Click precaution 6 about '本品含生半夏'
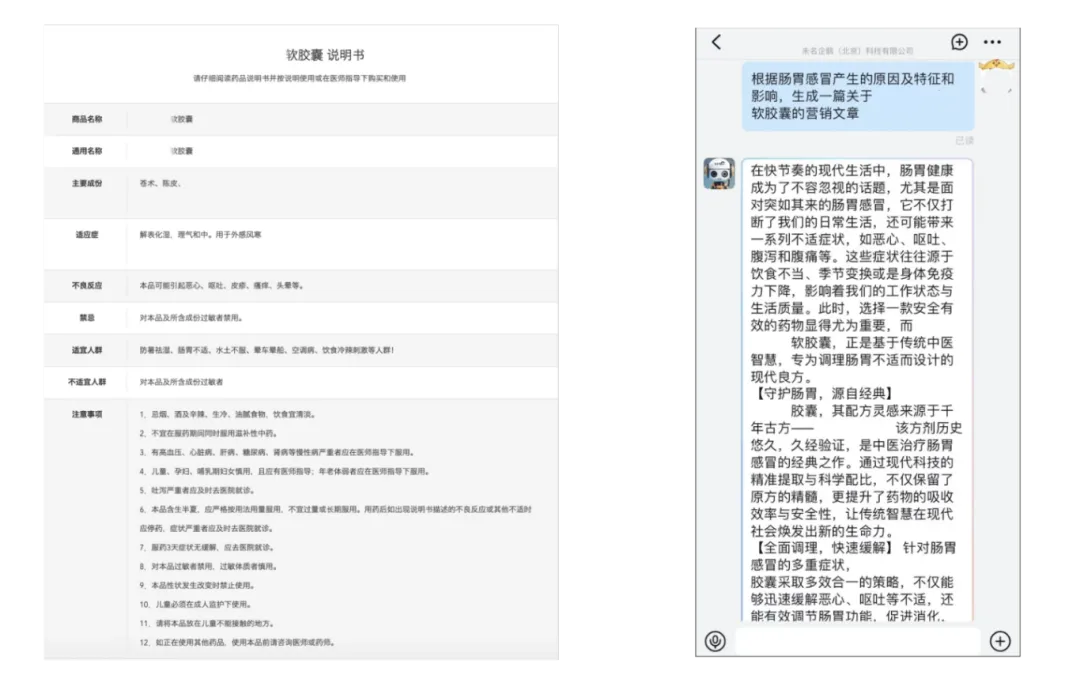 335,519
